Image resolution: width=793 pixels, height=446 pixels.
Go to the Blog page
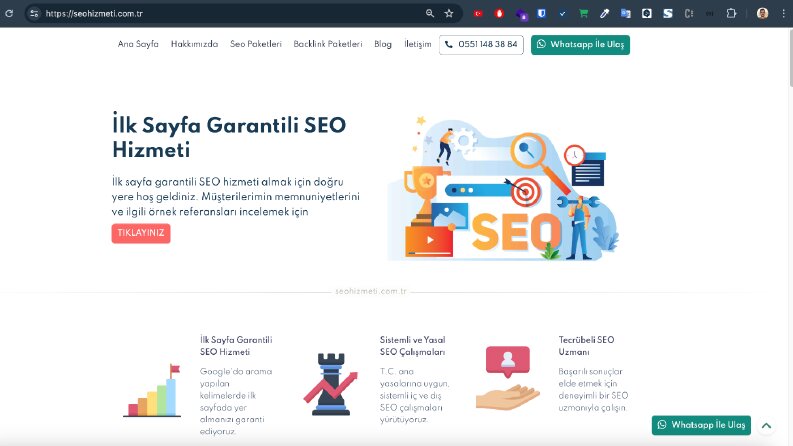383,44
